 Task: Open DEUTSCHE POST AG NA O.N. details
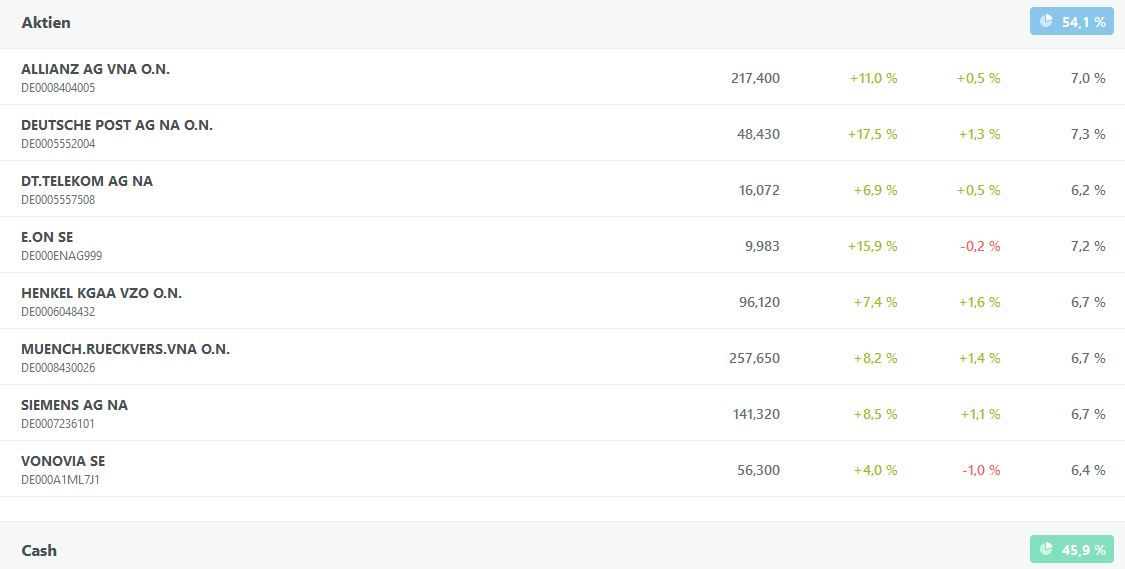click(x=117, y=125)
